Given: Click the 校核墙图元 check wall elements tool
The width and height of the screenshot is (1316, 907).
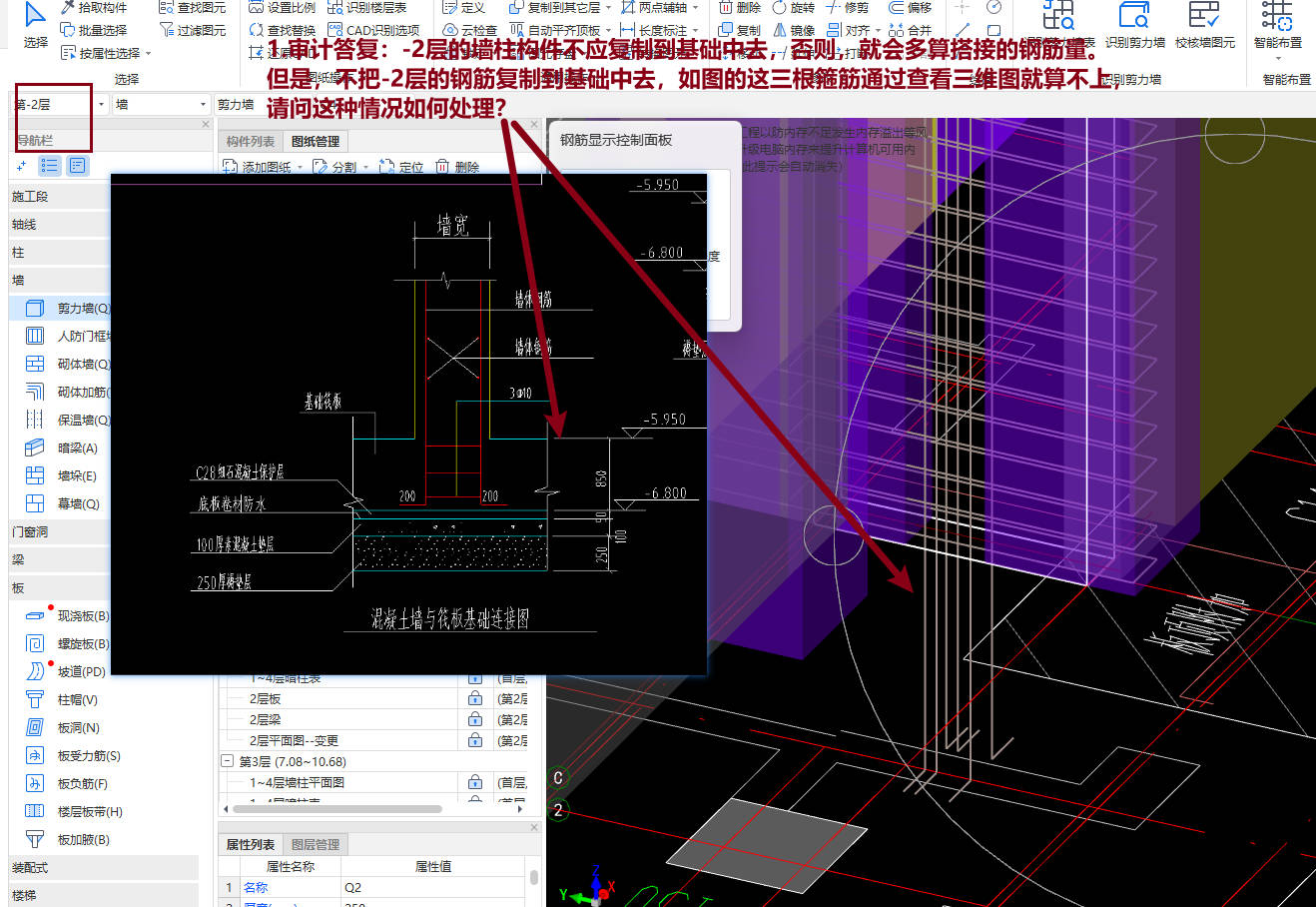Looking at the screenshot, I should coord(1204,26).
